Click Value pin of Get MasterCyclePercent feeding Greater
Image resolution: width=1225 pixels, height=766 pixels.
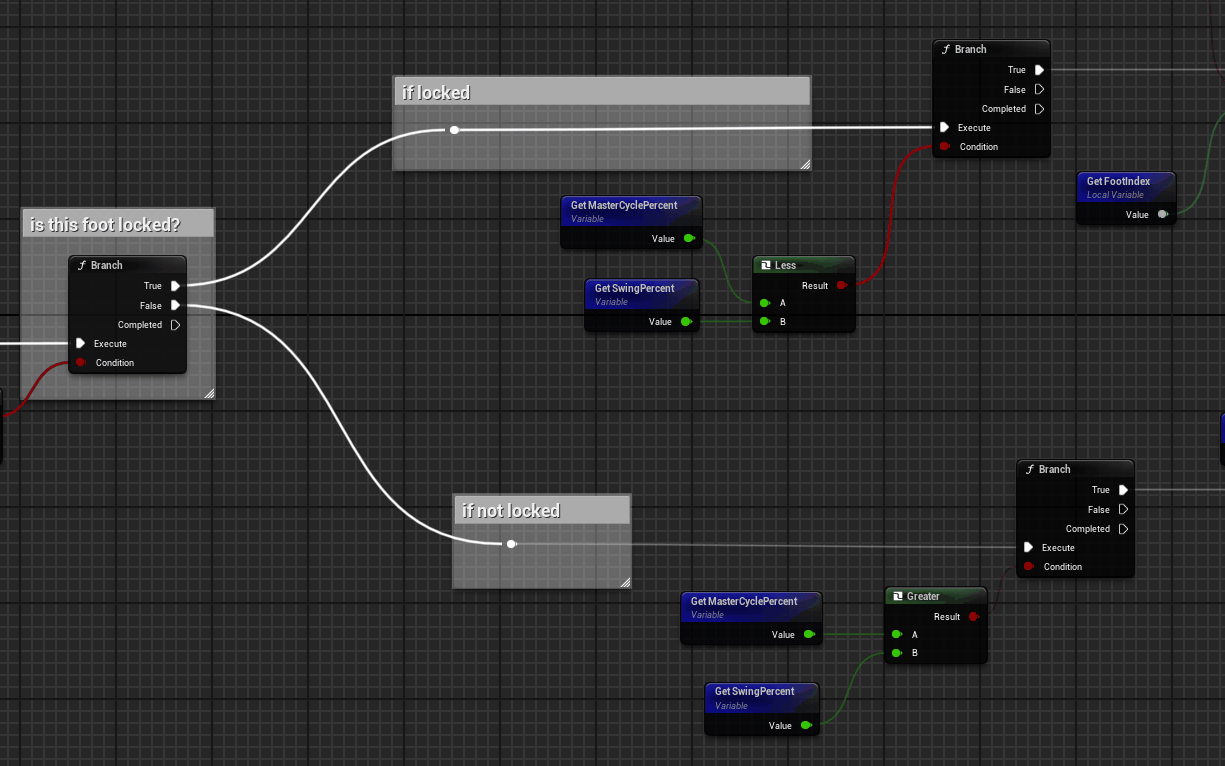pos(809,634)
